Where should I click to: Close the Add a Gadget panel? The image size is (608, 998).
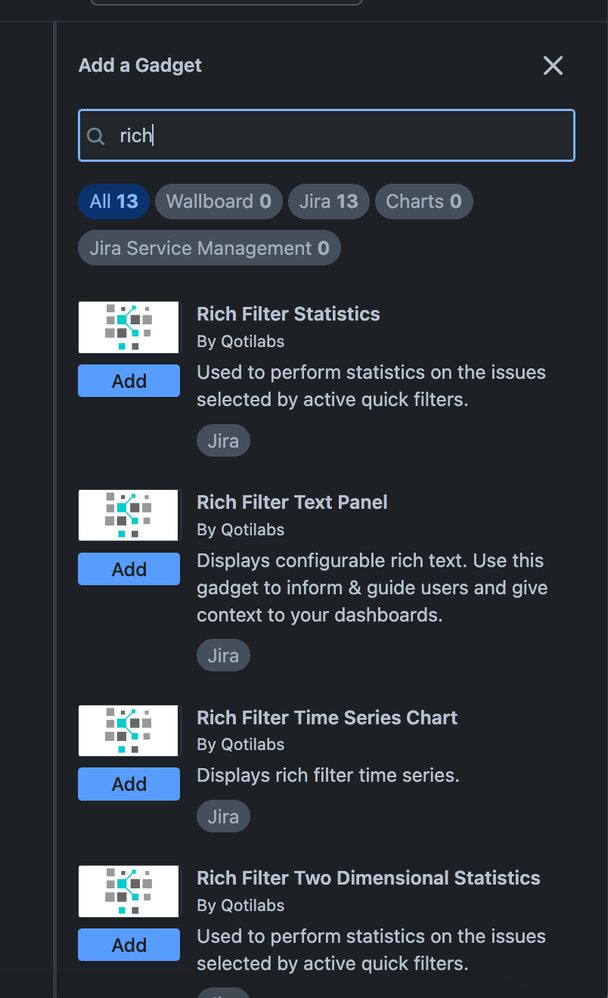553,65
